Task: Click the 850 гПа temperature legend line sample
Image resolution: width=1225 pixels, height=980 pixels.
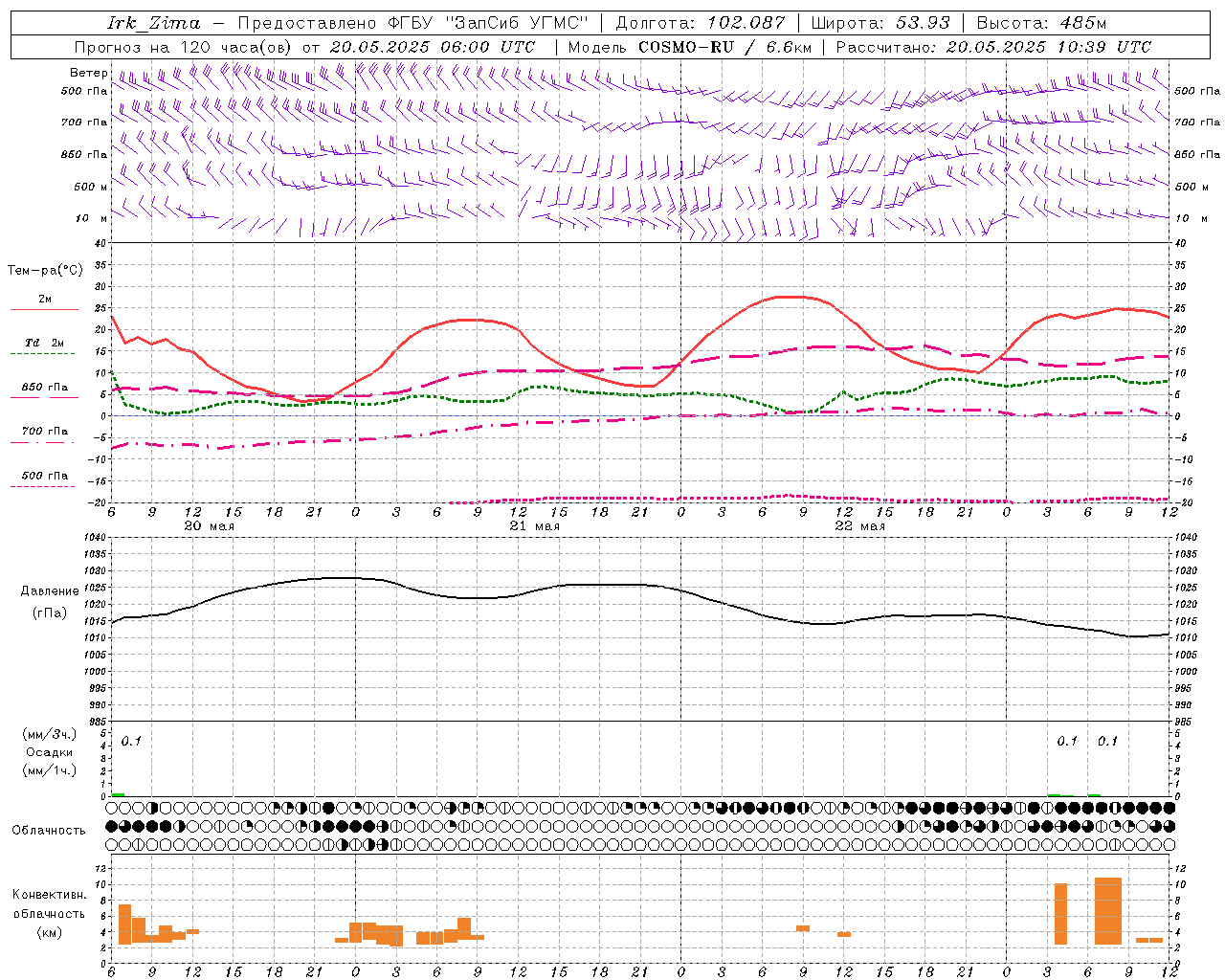Action: tap(44, 397)
